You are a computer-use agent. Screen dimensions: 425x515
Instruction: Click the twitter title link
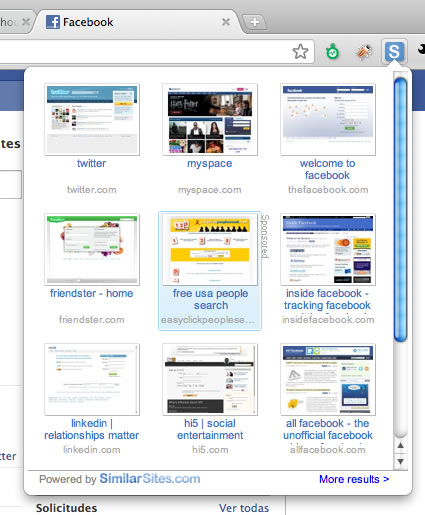(91, 163)
